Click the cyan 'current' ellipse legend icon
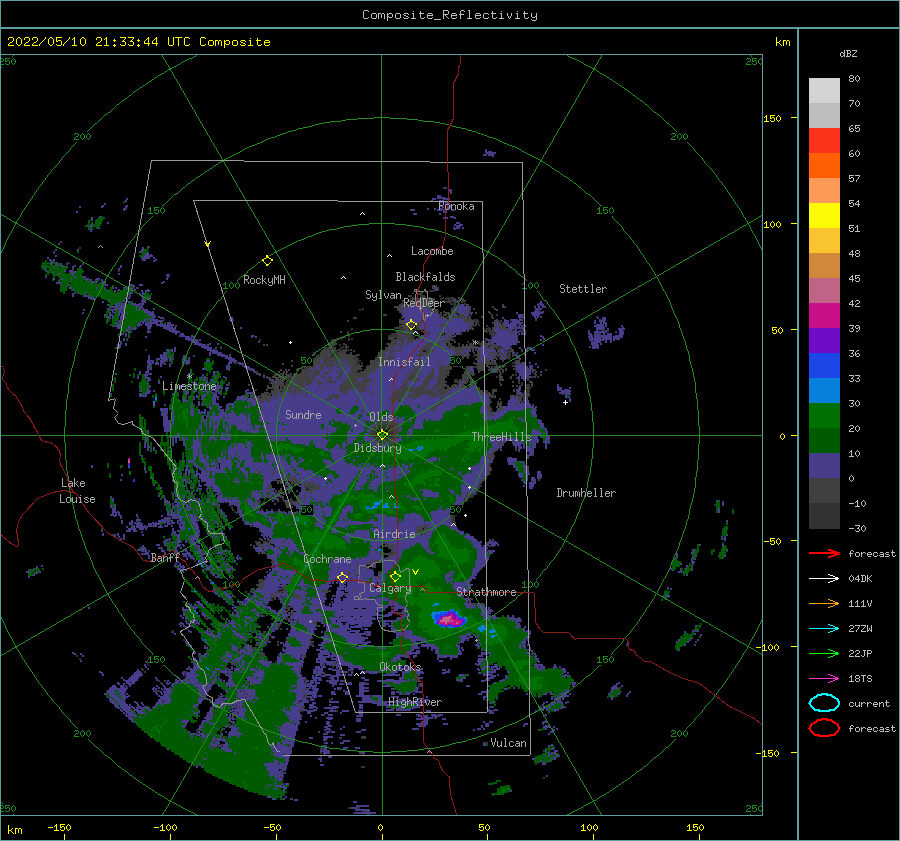 824,703
